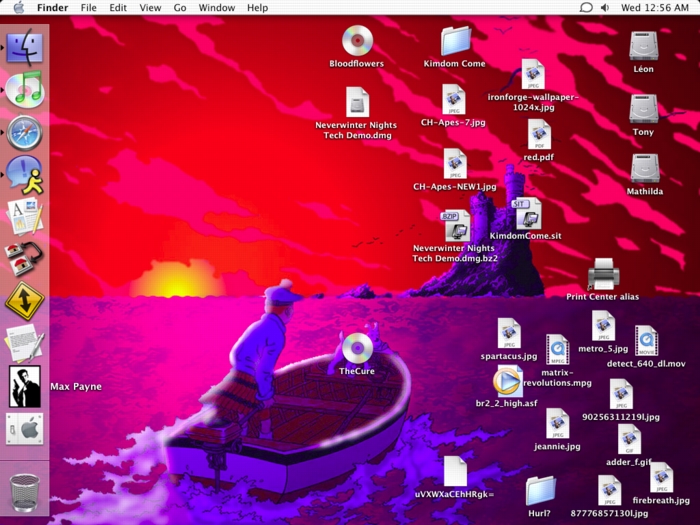
Task: Select CH-Apes-NEW1.jpg file icon
Action: point(455,164)
